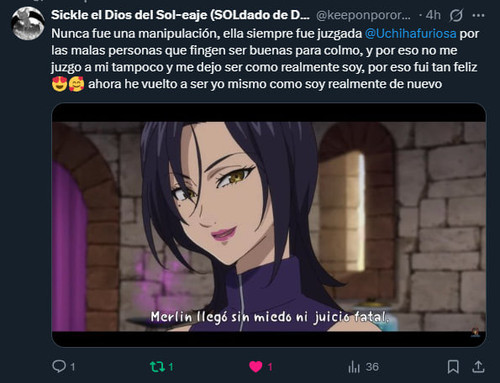Click the @keeponporor handle
The image size is (500, 383).
pos(363,15)
